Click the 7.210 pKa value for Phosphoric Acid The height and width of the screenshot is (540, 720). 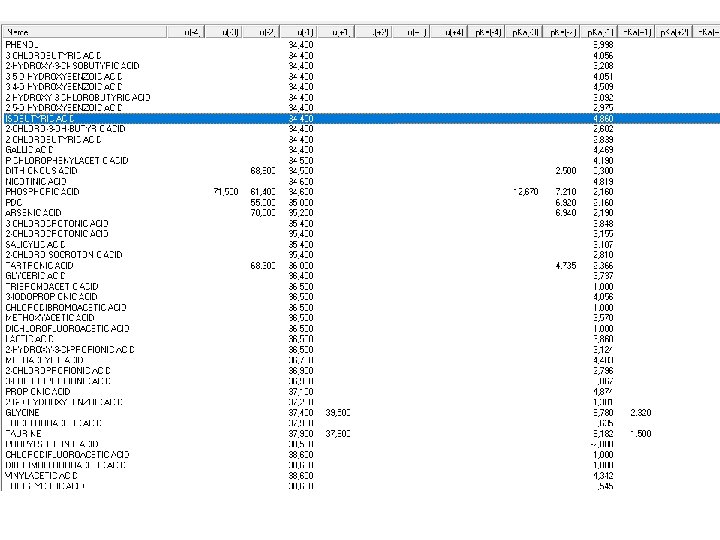coord(566,192)
